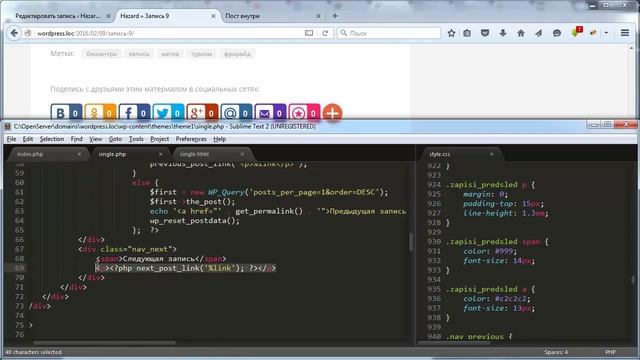The width and height of the screenshot is (640, 360).
Task: Open the Firefox downloads arrow
Action: (x=503, y=33)
